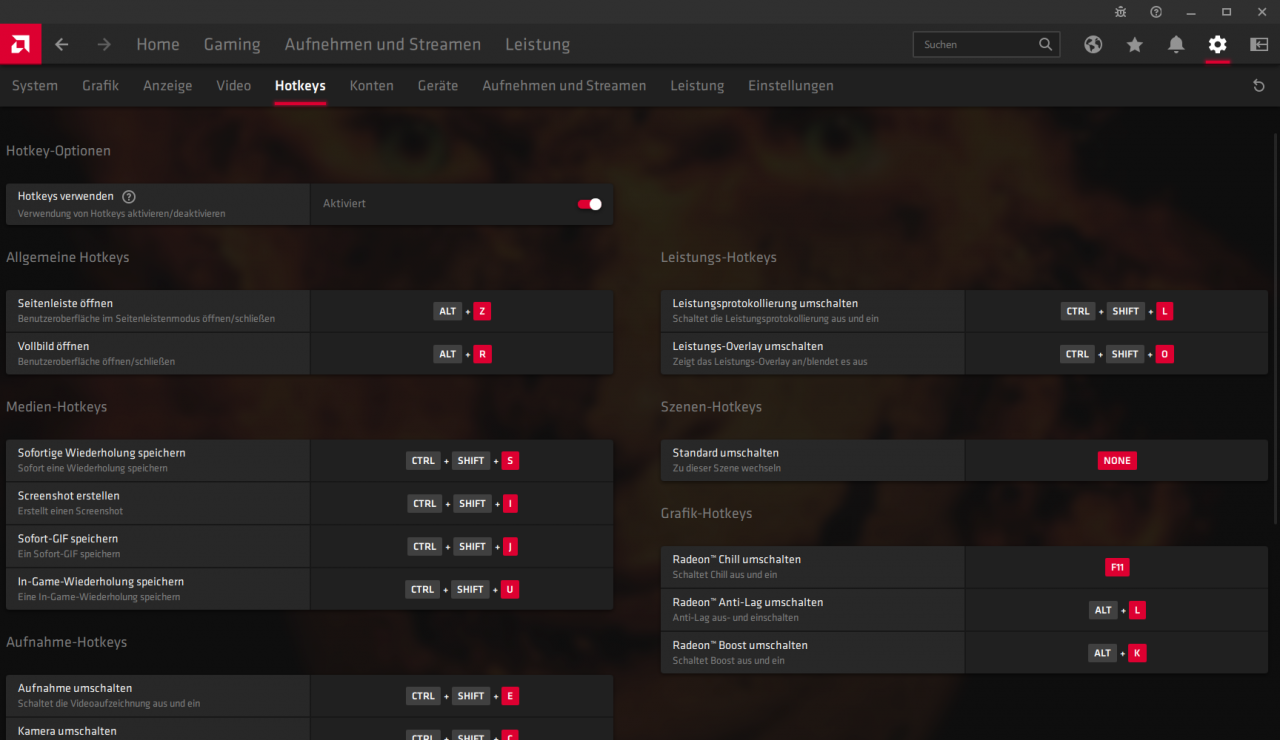Edit Vollbild öffnen hotkey ALT+R

coord(462,354)
